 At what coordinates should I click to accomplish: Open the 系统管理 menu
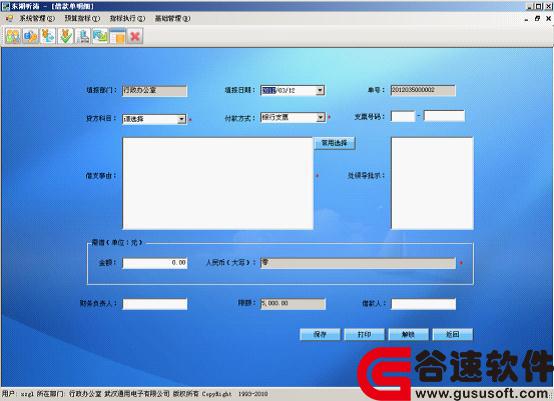[37, 18]
